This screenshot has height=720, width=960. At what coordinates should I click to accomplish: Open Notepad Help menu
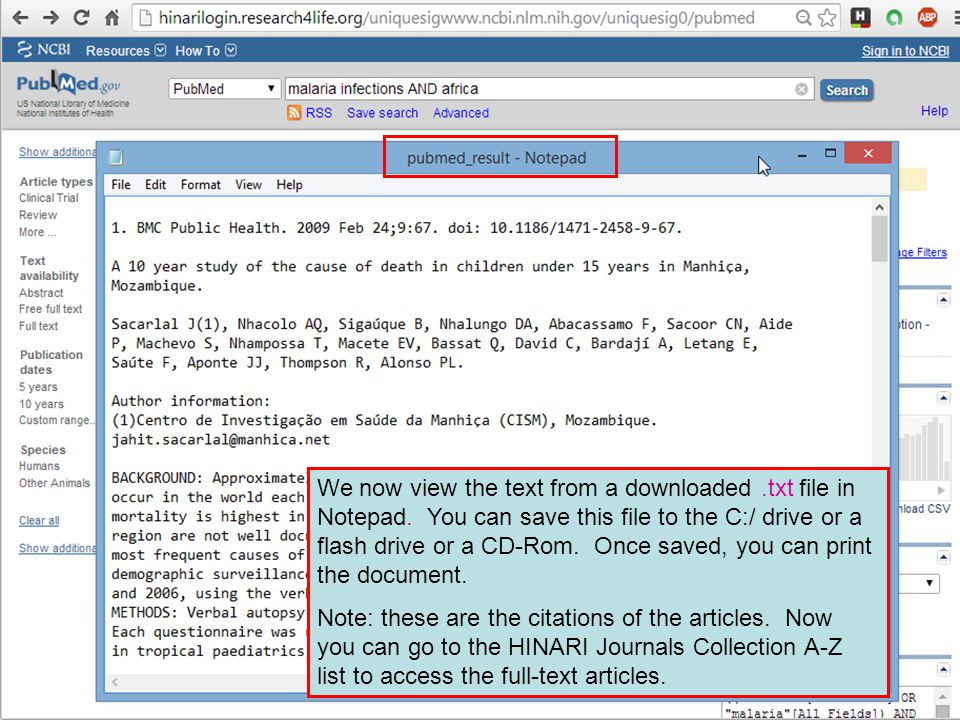[x=289, y=185]
